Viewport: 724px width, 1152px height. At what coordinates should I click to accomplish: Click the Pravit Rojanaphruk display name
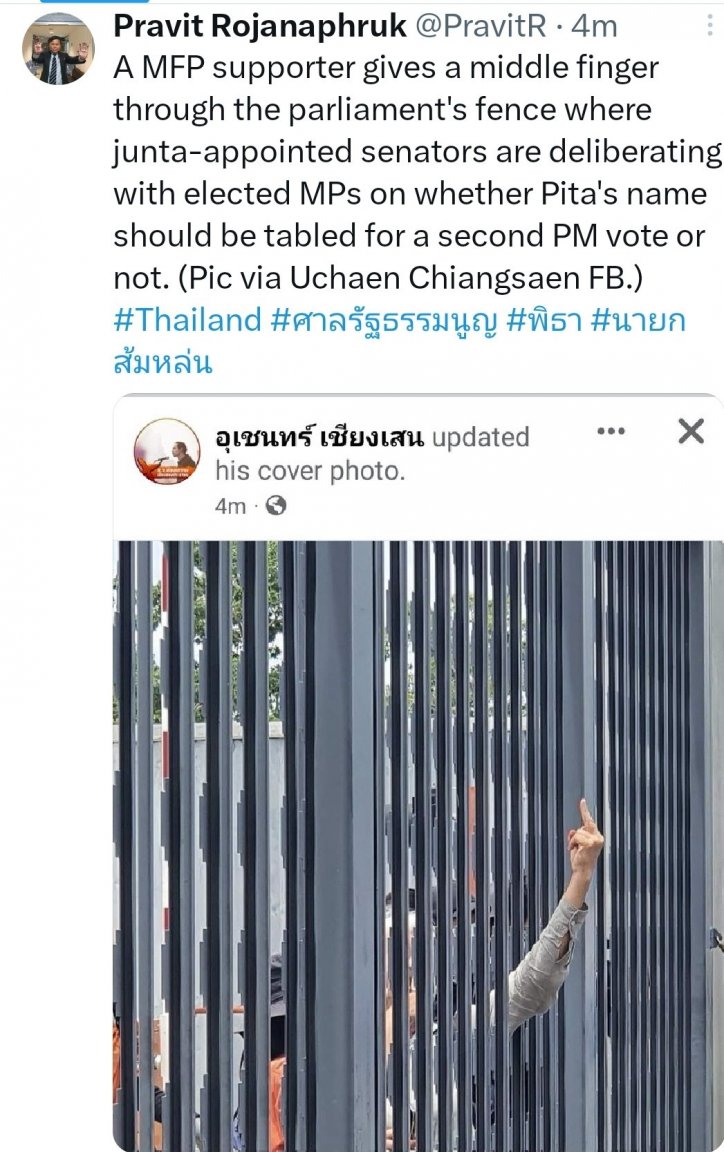click(x=259, y=26)
